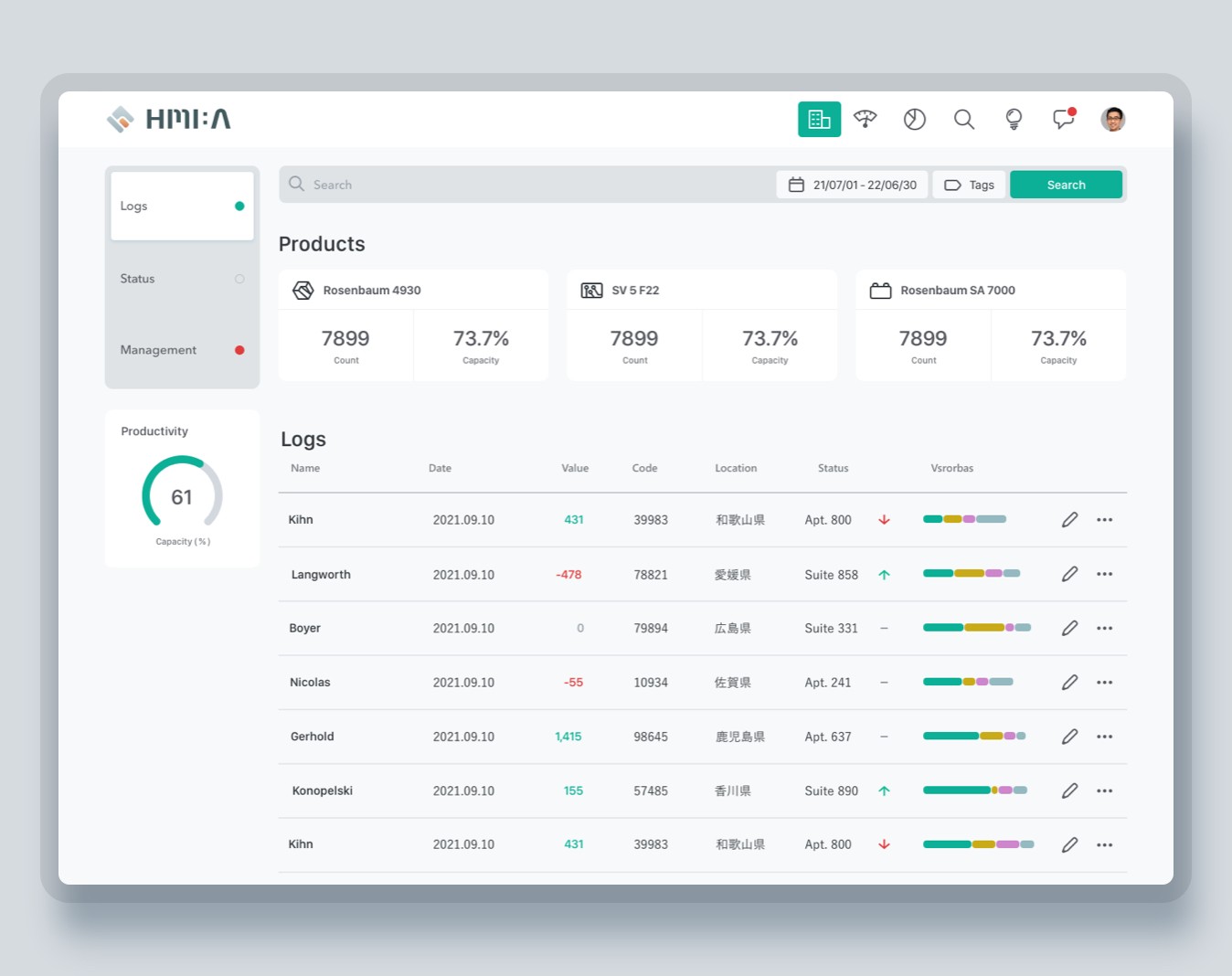The width and height of the screenshot is (1232, 976).
Task: Click the green up arrow in Konopelski row
Action: click(x=884, y=791)
